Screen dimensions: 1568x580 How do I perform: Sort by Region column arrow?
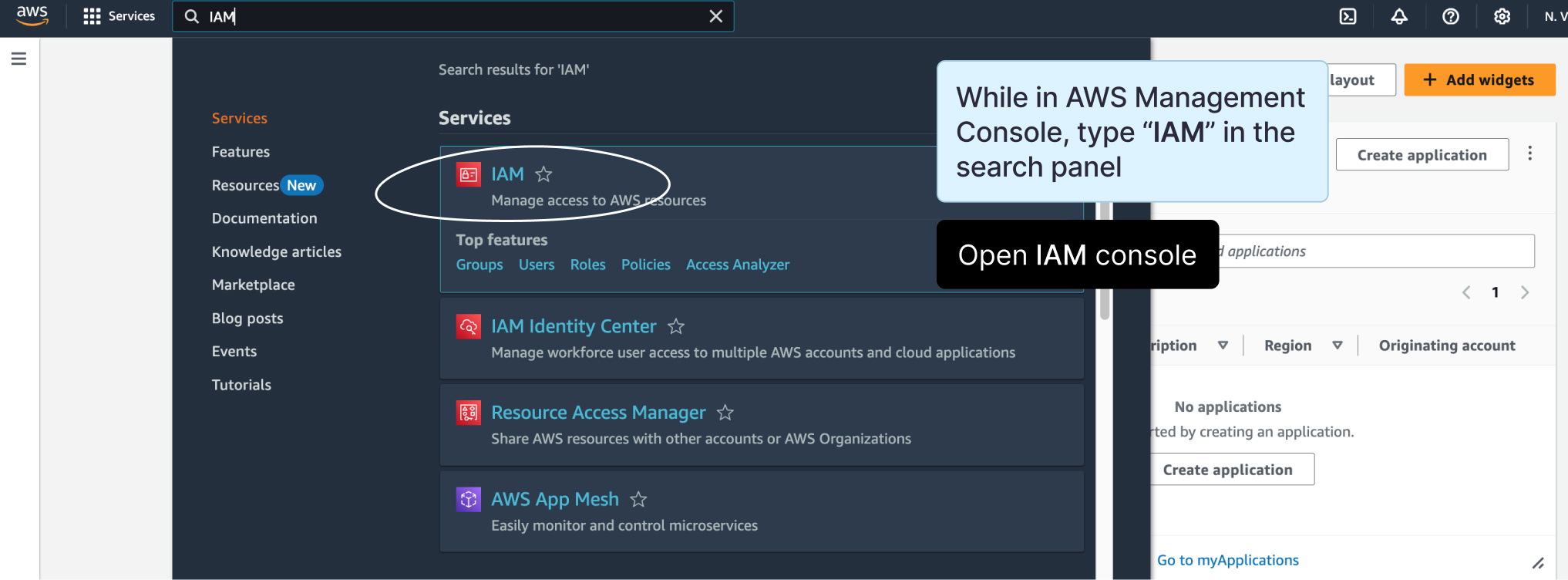tap(1338, 345)
